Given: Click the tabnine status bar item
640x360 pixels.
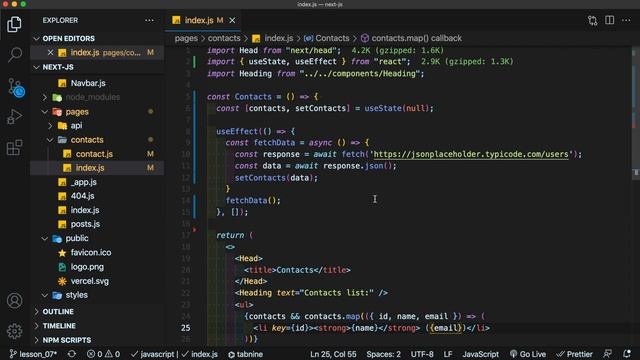Looking at the screenshot, I should (x=245, y=354).
